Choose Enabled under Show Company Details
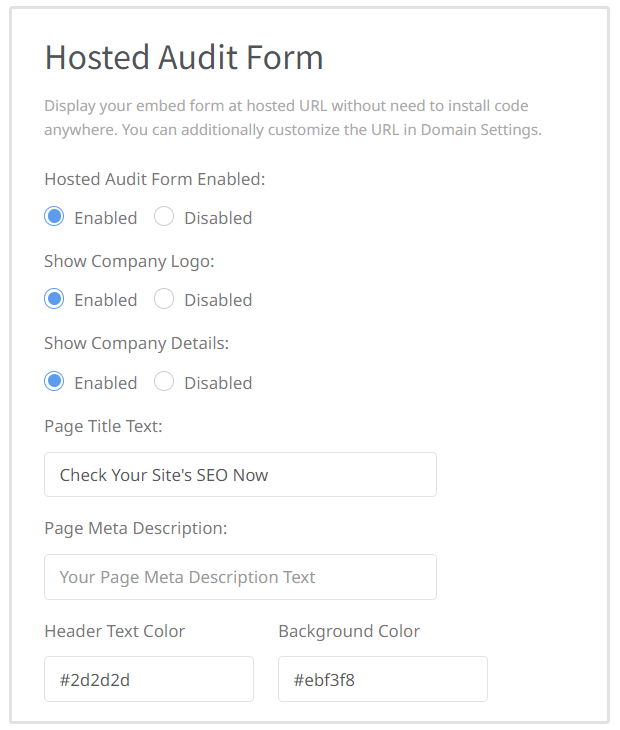 (55, 382)
